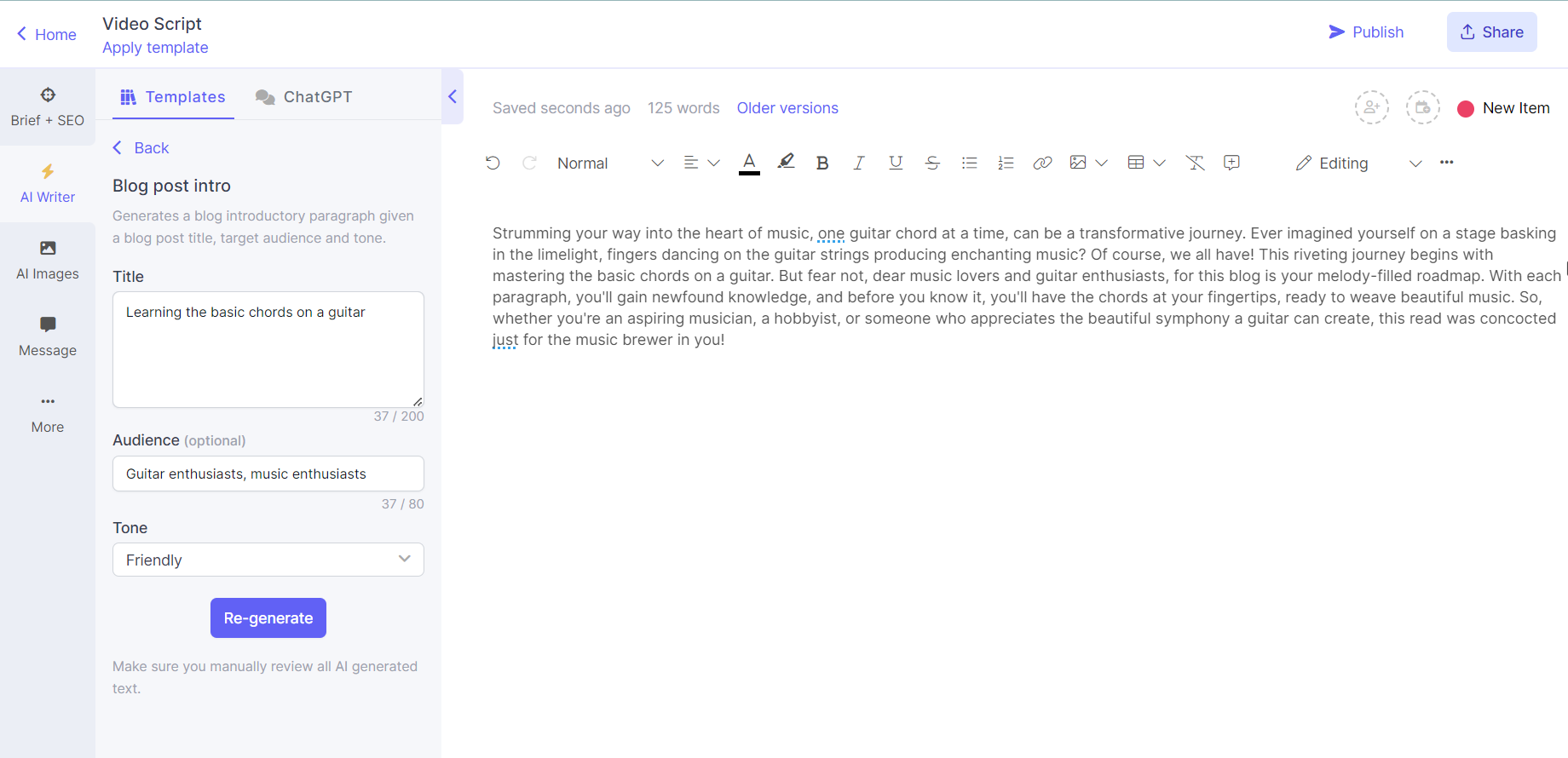Screen dimensions: 1568x758
Task: Collapse the left side panel
Action: click(453, 96)
